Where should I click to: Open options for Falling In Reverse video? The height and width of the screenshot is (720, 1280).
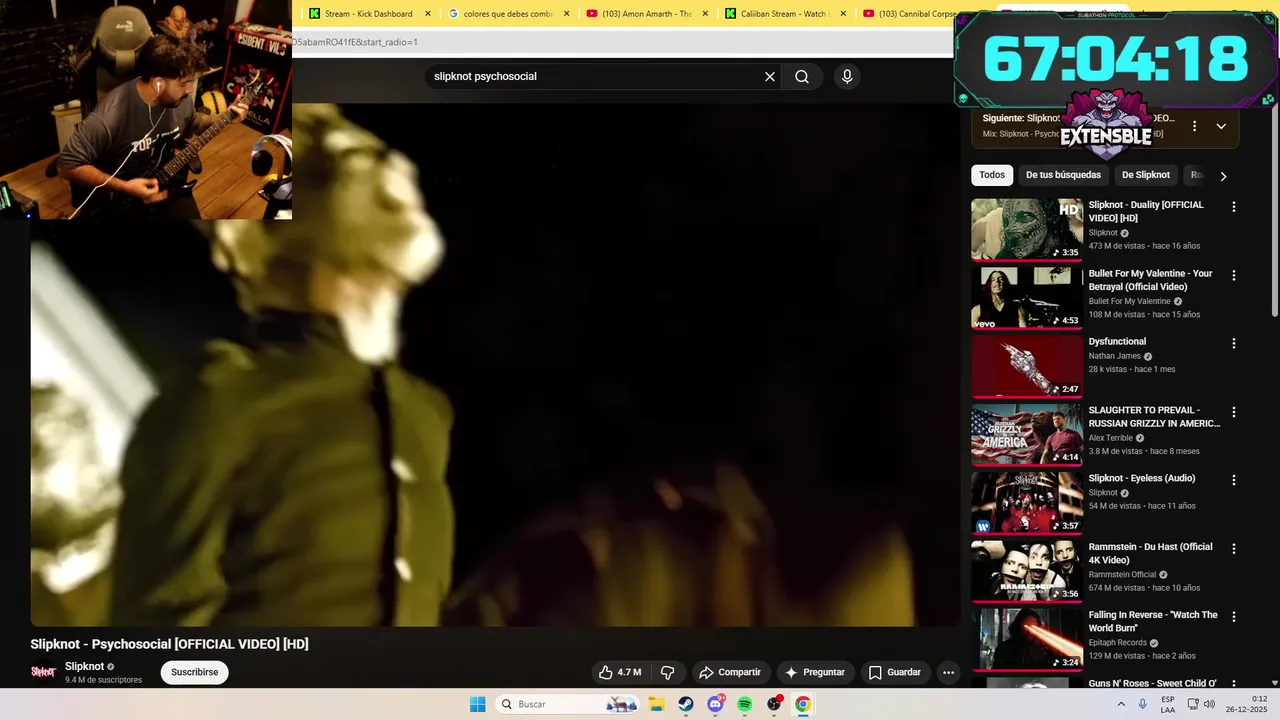1233,617
